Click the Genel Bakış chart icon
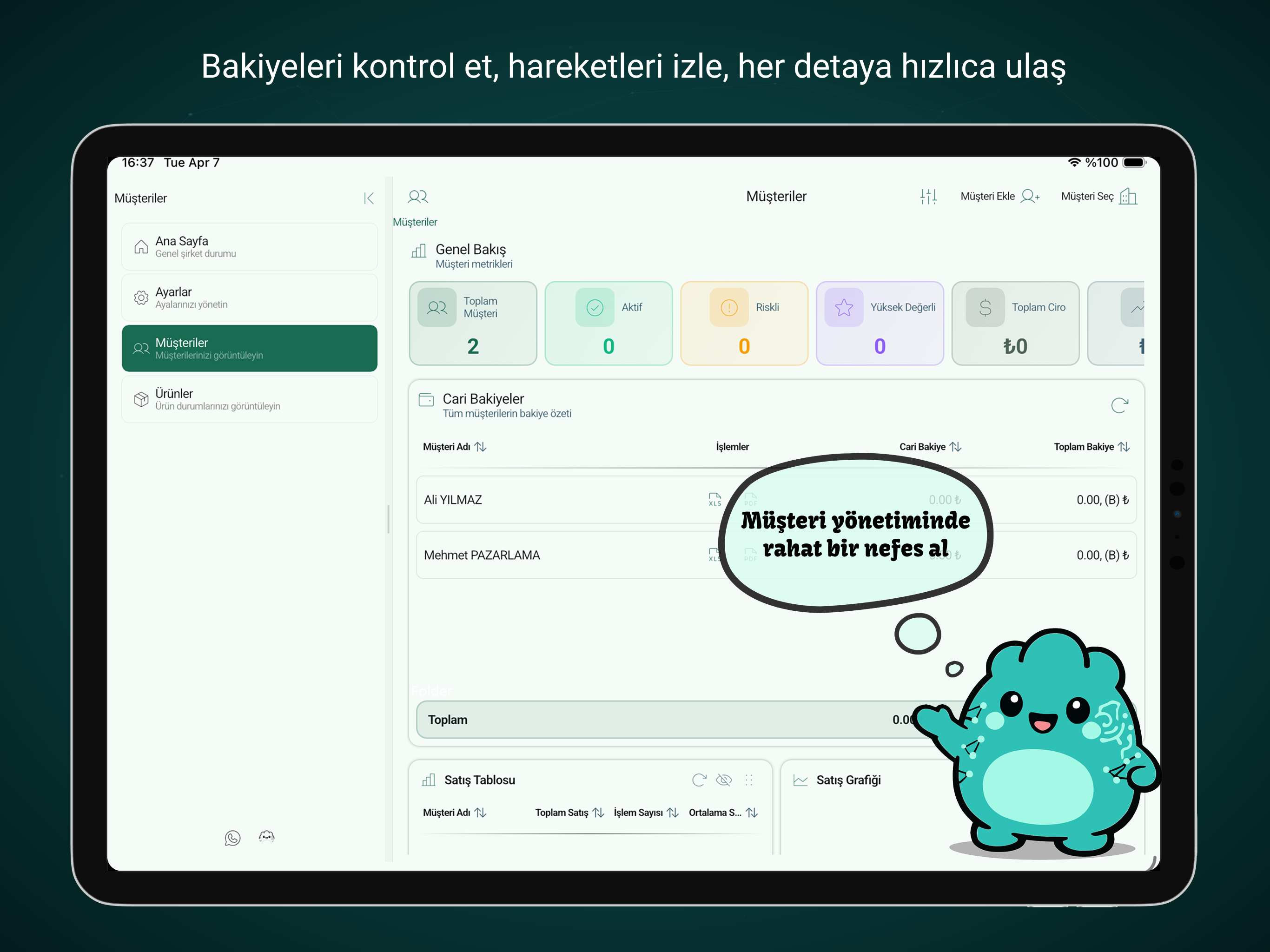Image resolution: width=1270 pixels, height=952 pixels. coord(419,251)
